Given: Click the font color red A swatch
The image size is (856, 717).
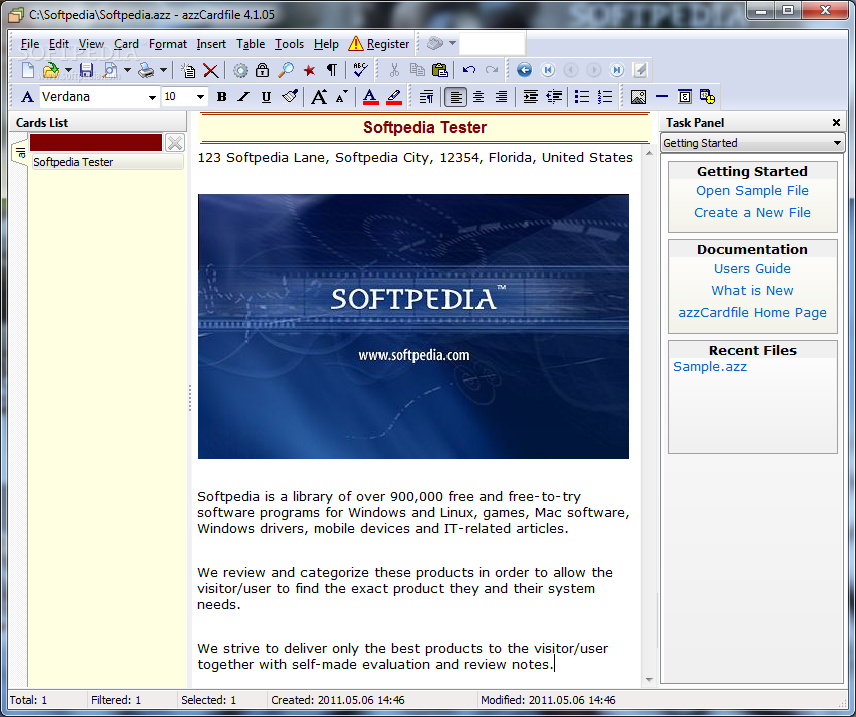Looking at the screenshot, I should [370, 97].
